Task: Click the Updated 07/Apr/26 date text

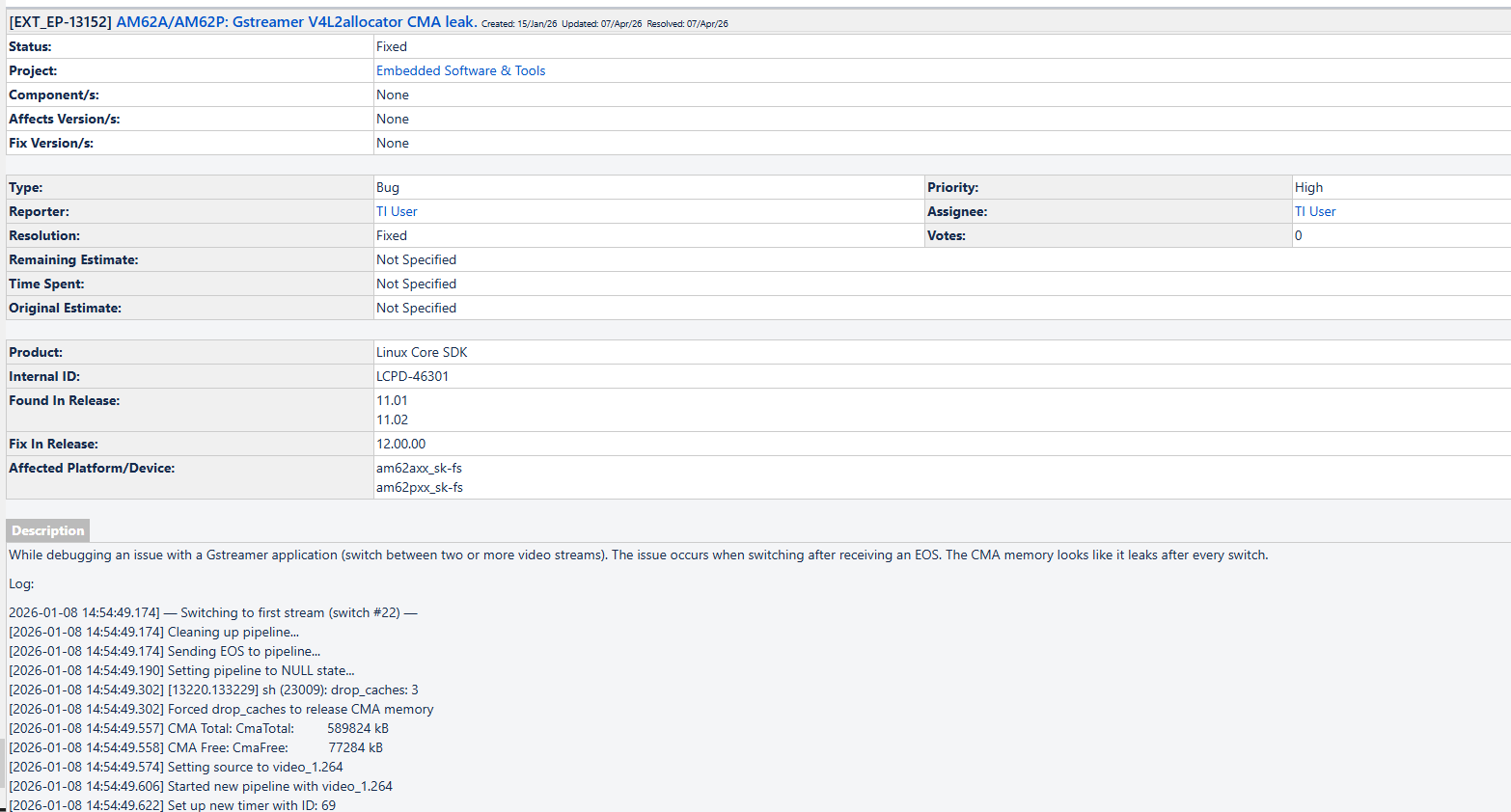Action: (x=602, y=24)
